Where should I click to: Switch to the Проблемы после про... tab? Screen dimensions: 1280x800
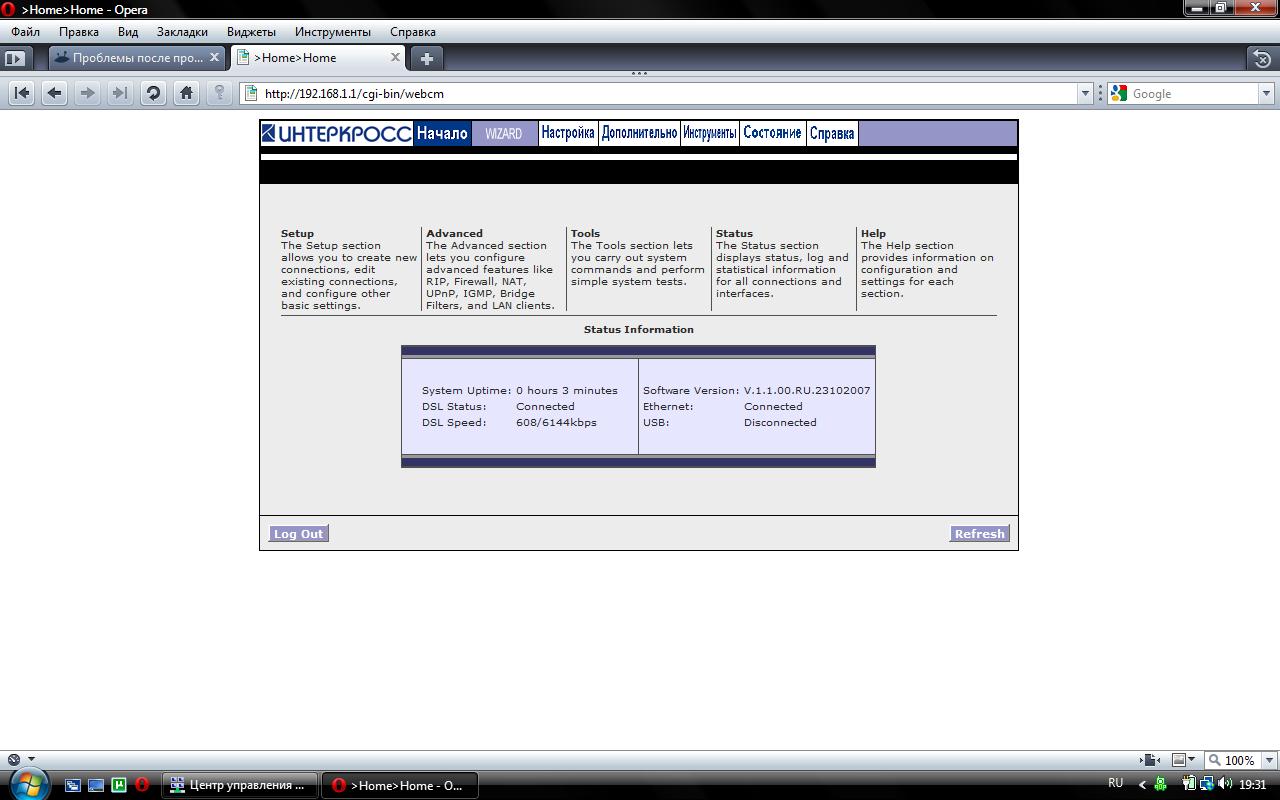[x=137, y=58]
